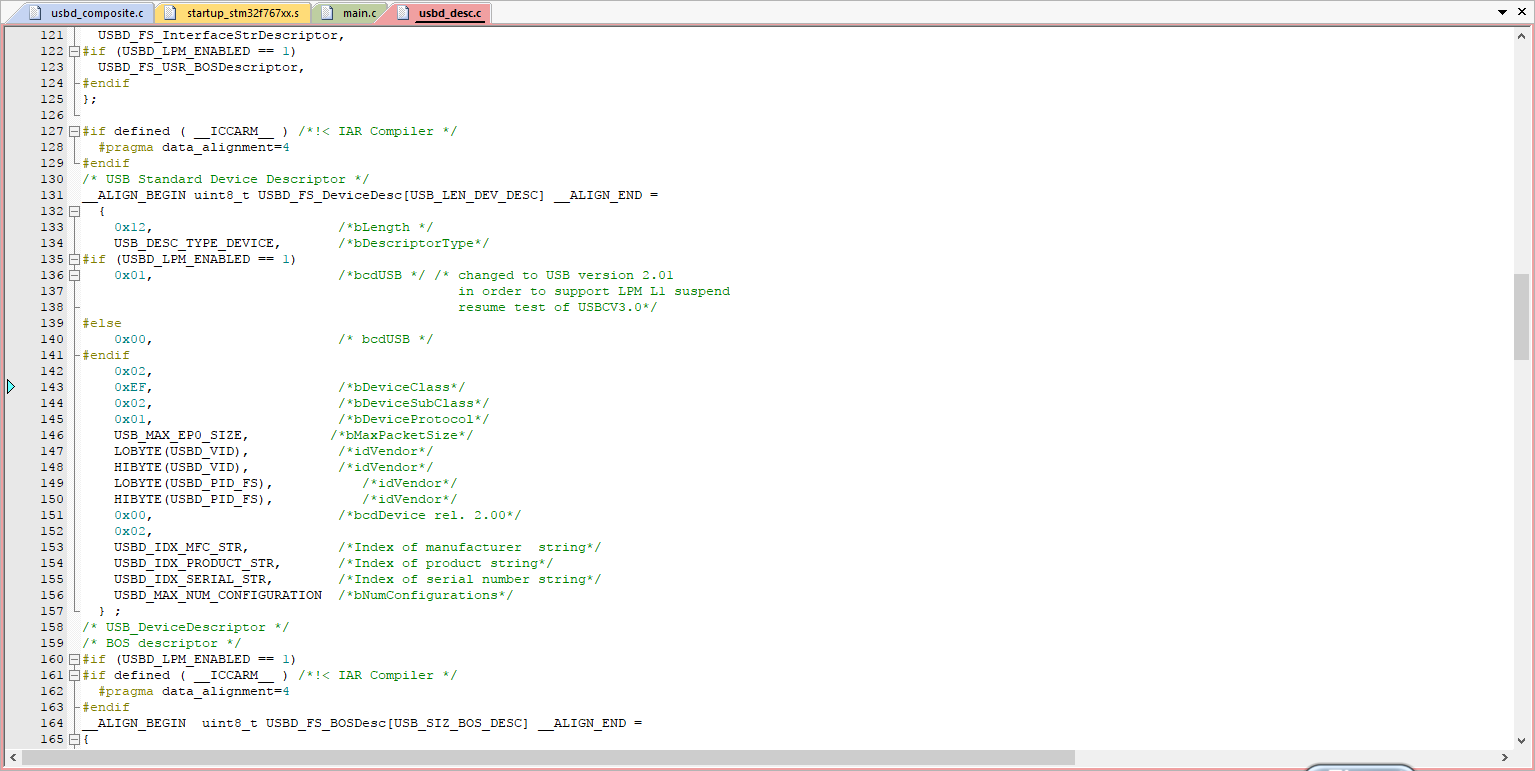Click the 'USB Standard Device Descriptor' comment
1535x771 pixels.
tap(226, 179)
